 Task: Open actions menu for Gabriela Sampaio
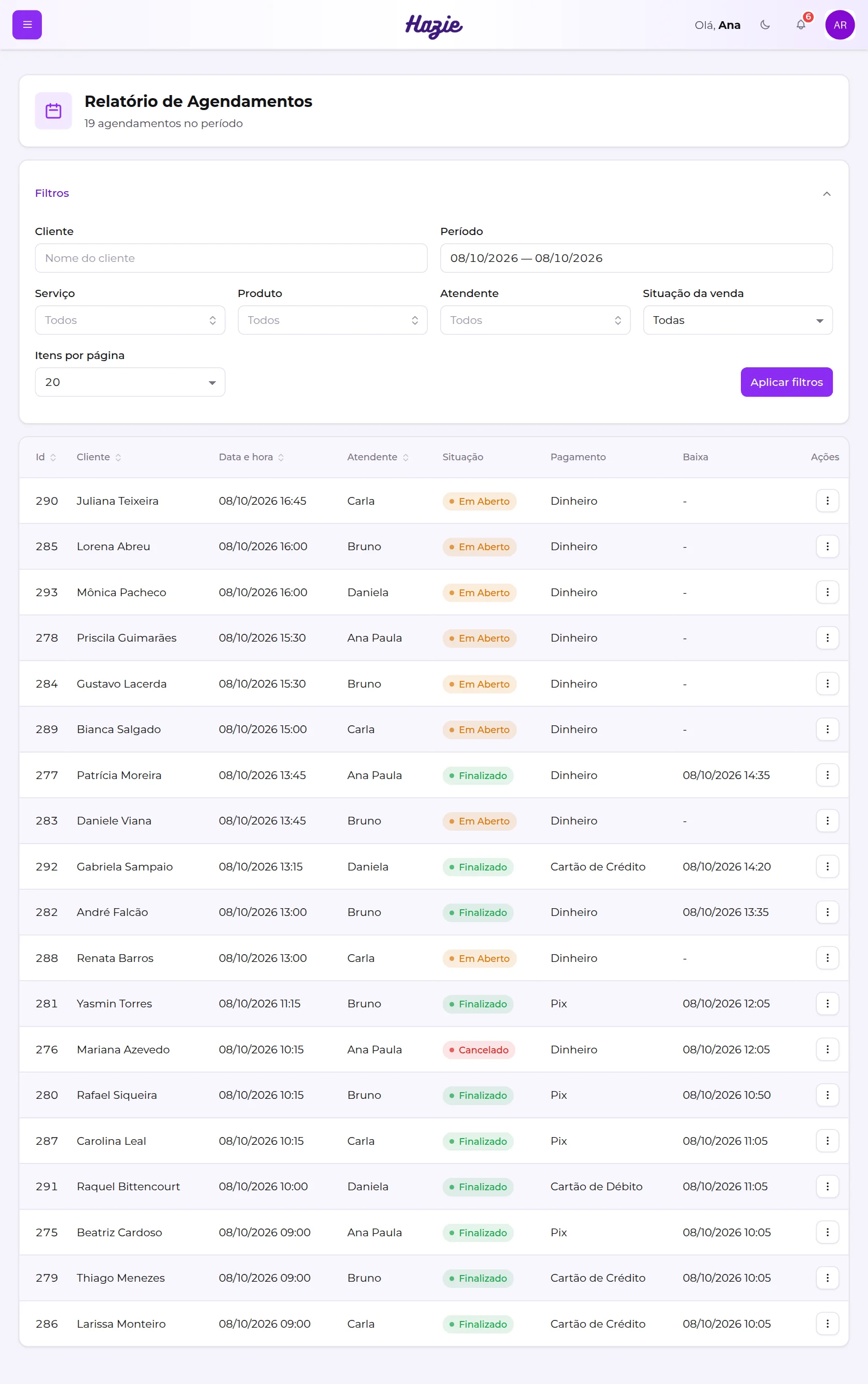pyautogui.click(x=827, y=867)
